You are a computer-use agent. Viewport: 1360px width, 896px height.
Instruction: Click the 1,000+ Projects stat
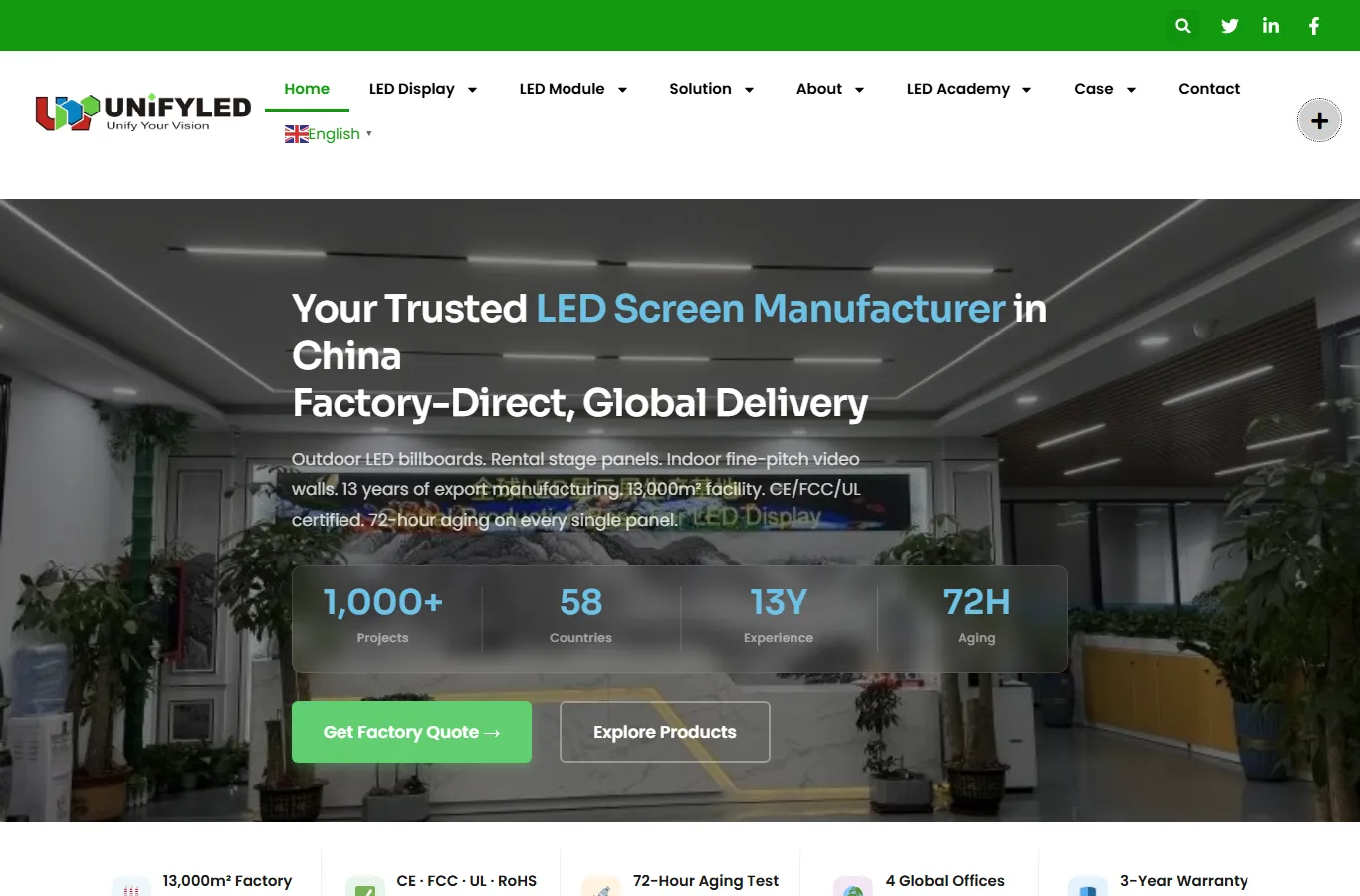(x=383, y=615)
